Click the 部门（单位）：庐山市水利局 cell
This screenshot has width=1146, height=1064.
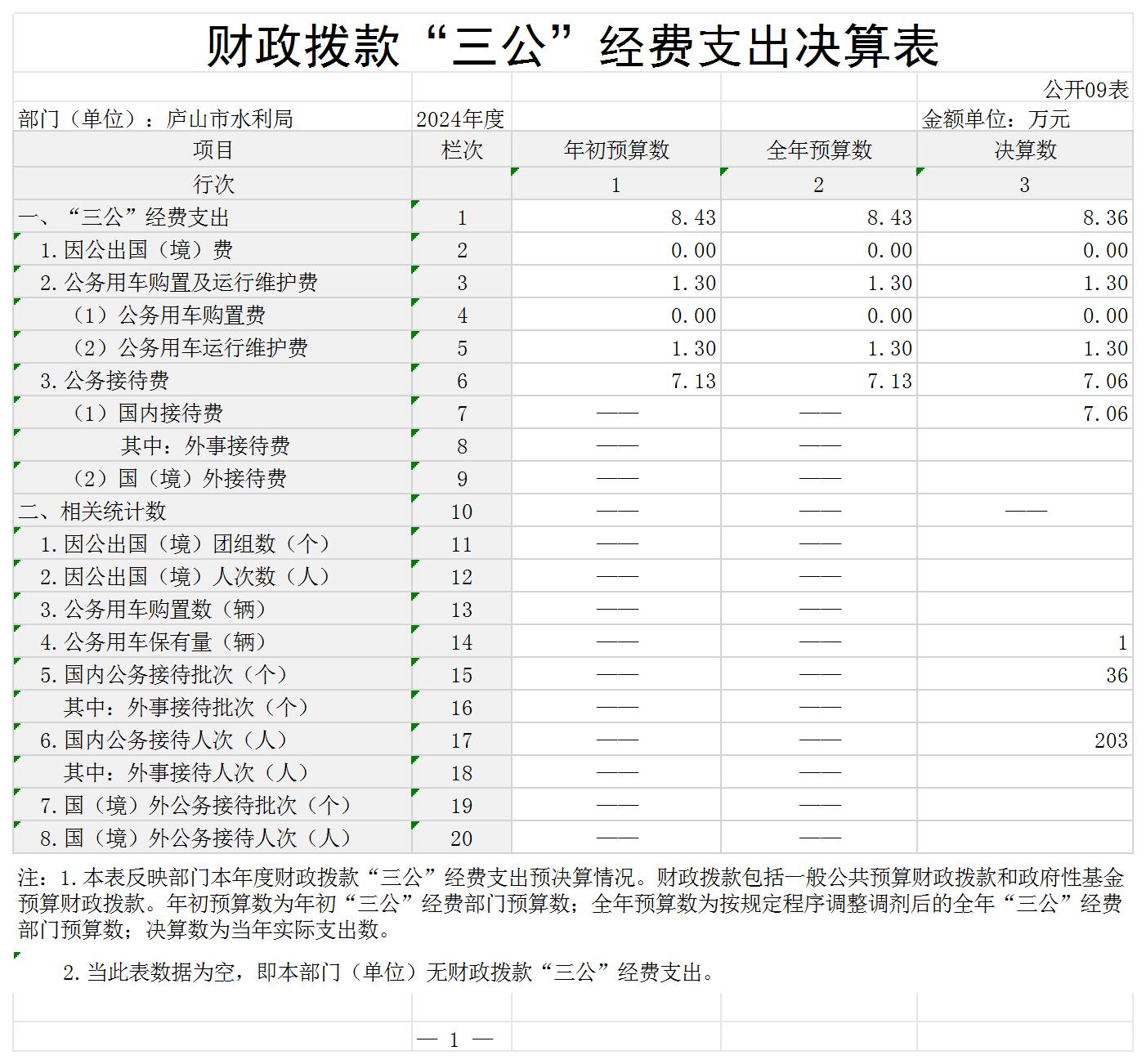click(x=155, y=119)
